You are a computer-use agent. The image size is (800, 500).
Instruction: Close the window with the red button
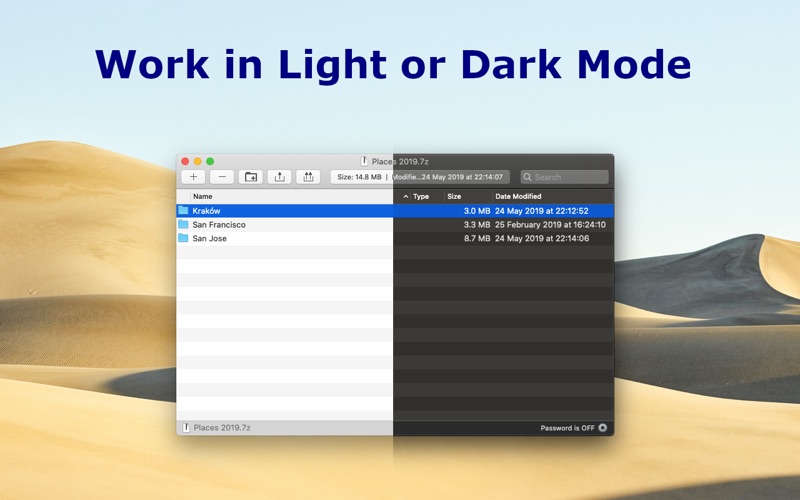click(x=185, y=161)
